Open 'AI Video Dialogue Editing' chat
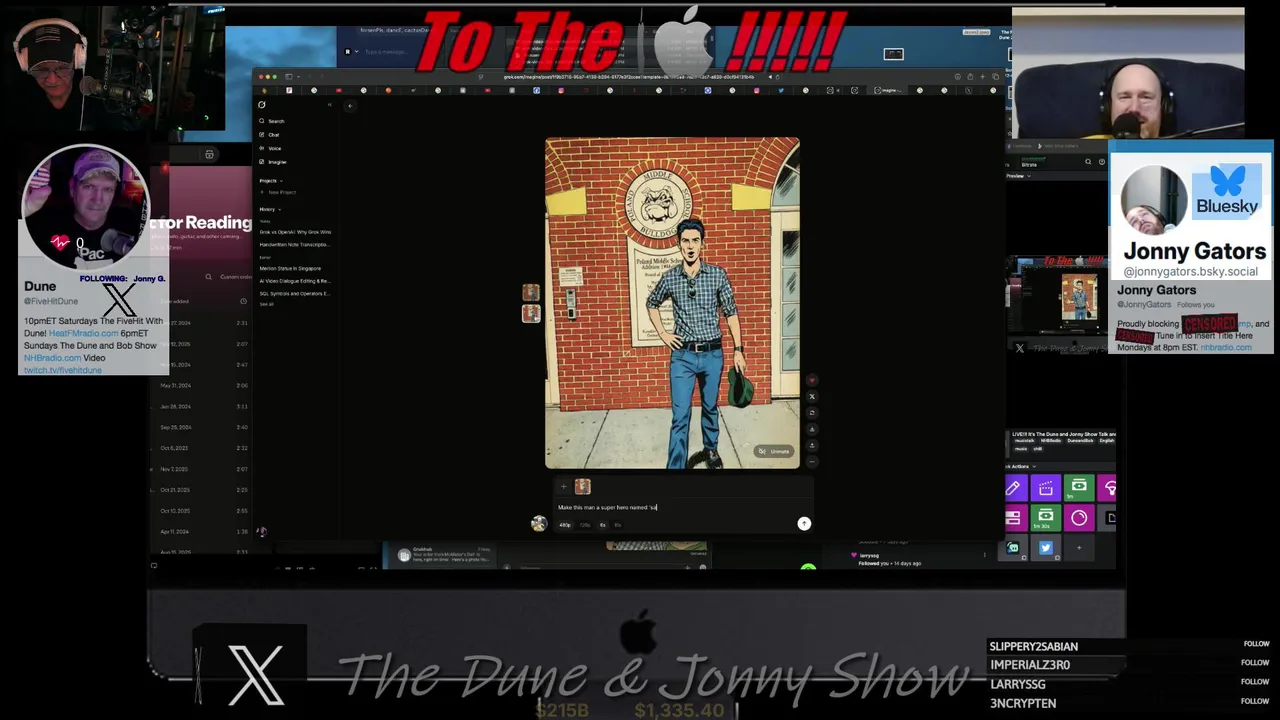Screen dimensions: 1280x720 (x=294, y=281)
